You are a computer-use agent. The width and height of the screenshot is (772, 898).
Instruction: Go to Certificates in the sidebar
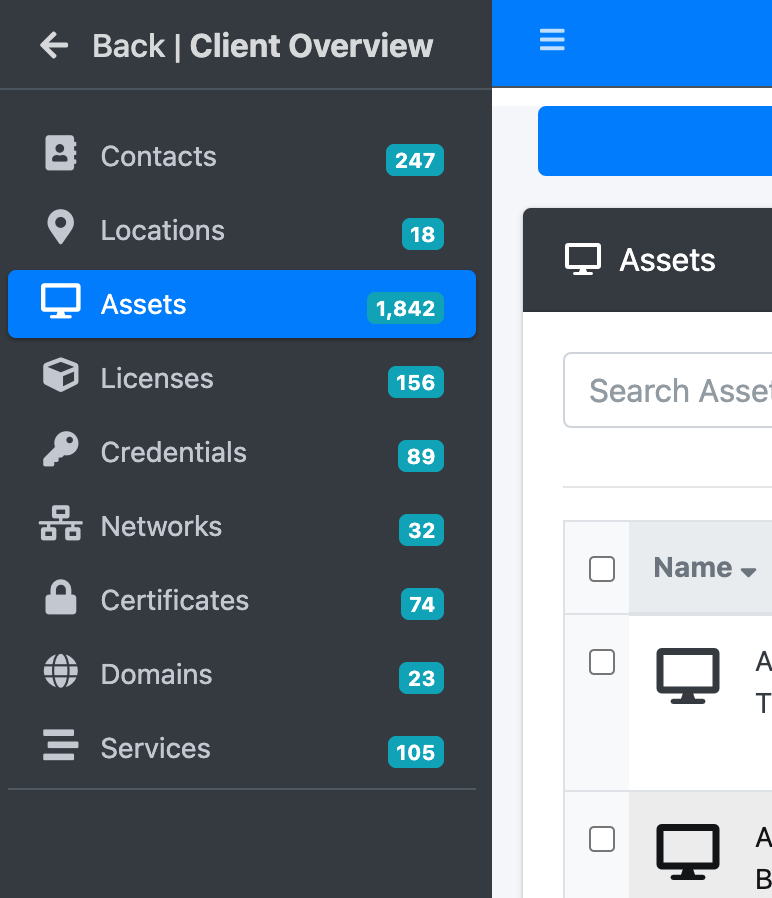pyautogui.click(x=242, y=600)
